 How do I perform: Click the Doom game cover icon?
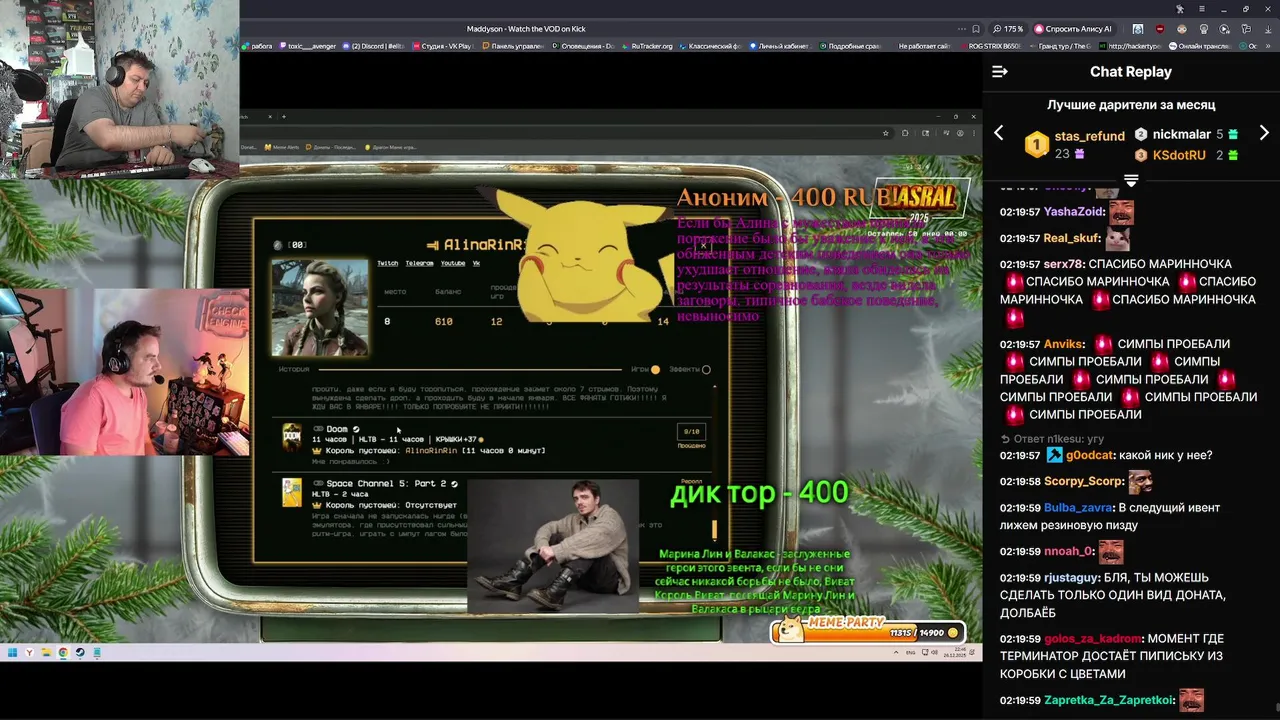pos(291,438)
